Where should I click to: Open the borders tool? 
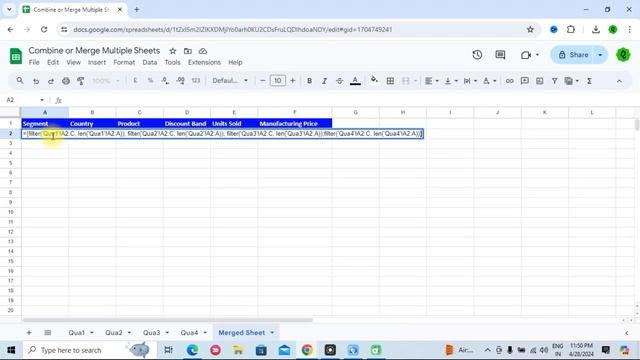click(x=390, y=81)
